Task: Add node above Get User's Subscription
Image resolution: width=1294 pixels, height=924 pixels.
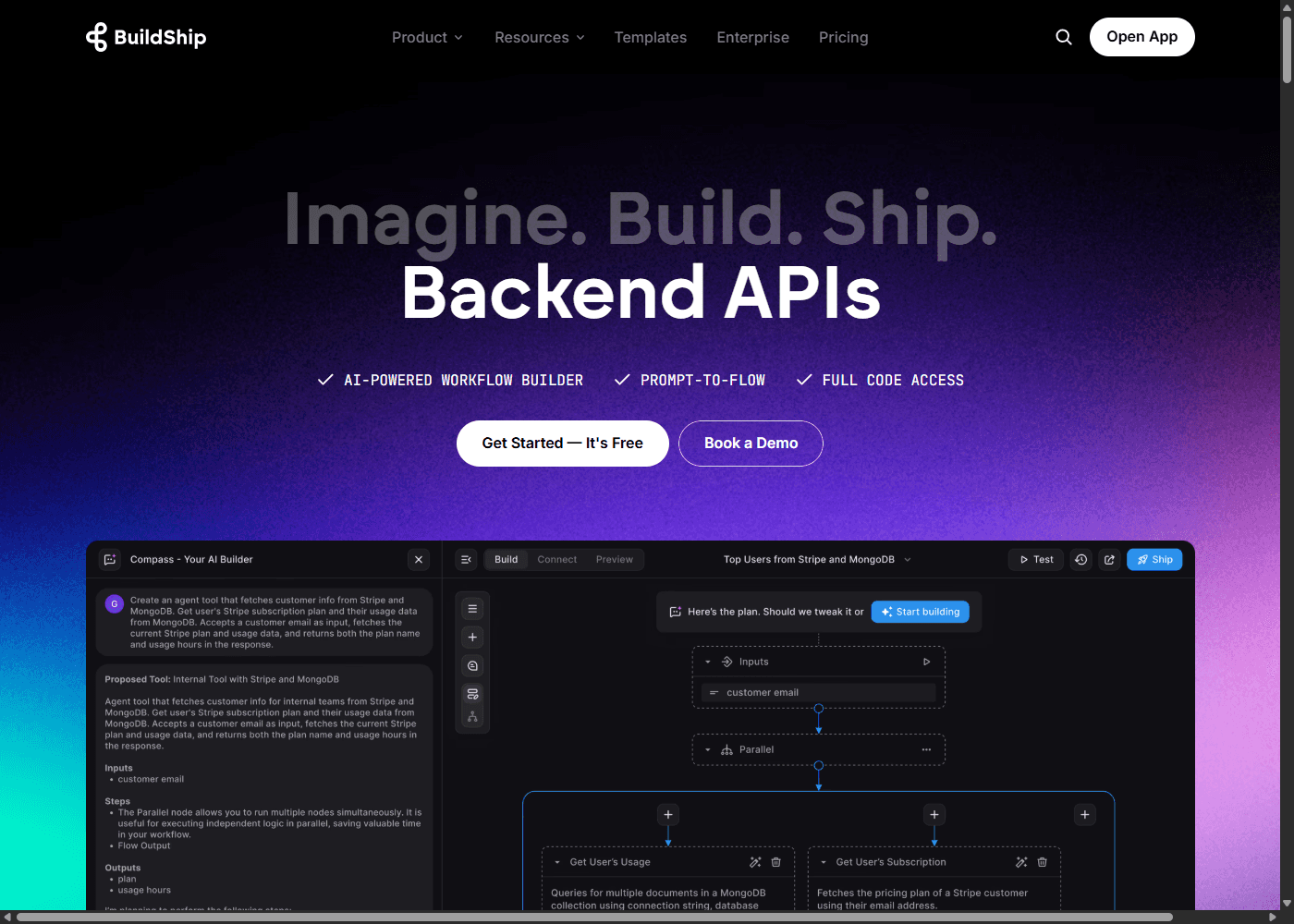Action: point(934,815)
